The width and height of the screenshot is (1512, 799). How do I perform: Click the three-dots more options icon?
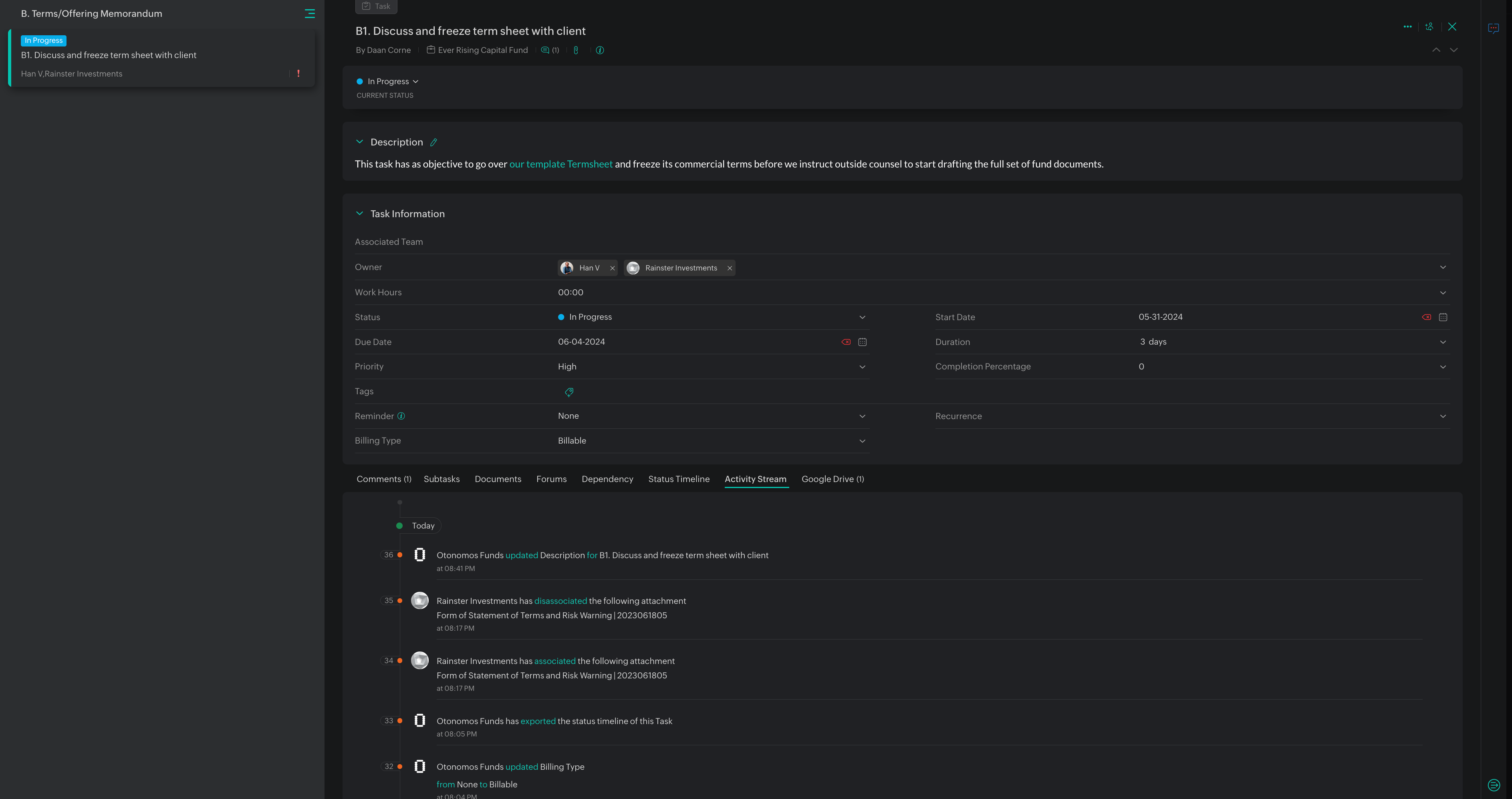coord(1407,27)
